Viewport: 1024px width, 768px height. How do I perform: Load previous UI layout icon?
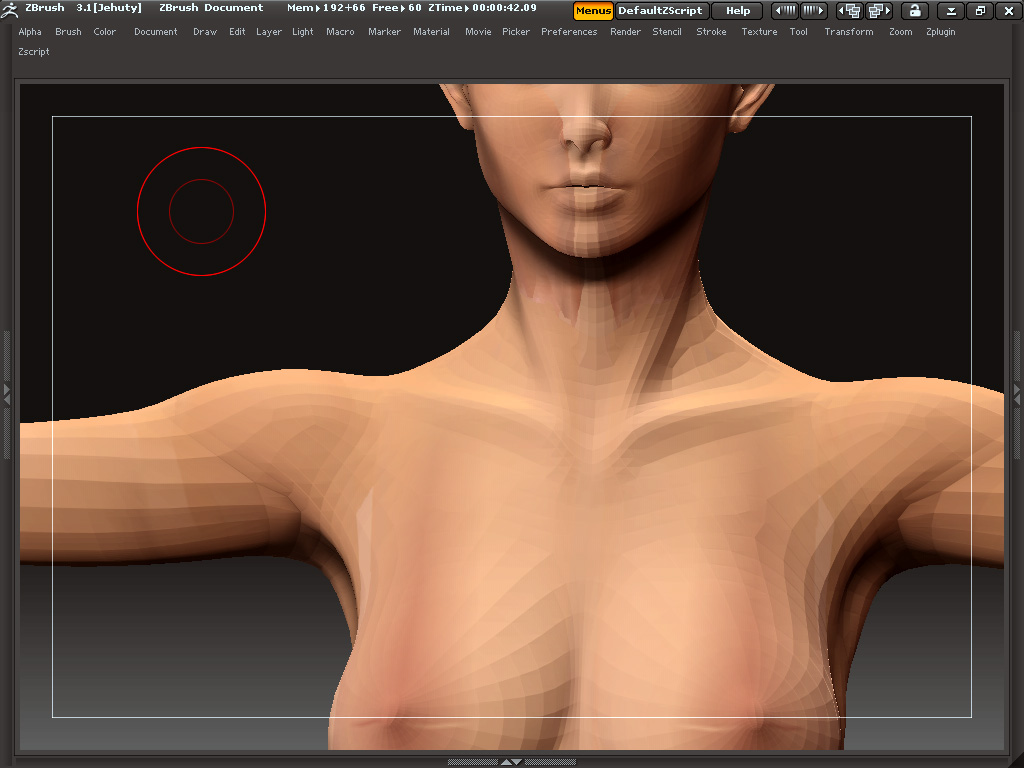(850, 11)
